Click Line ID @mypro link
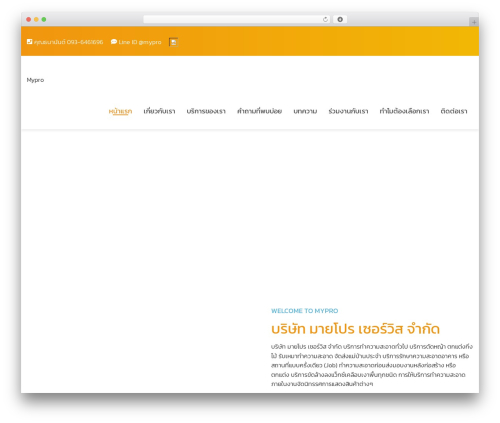 tap(140, 42)
